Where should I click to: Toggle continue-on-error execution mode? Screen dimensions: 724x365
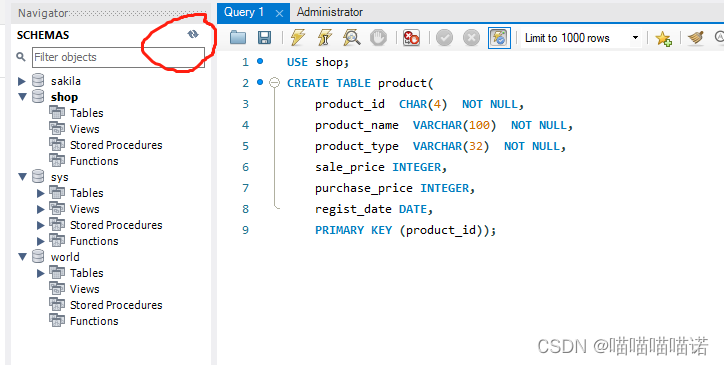click(x=411, y=37)
